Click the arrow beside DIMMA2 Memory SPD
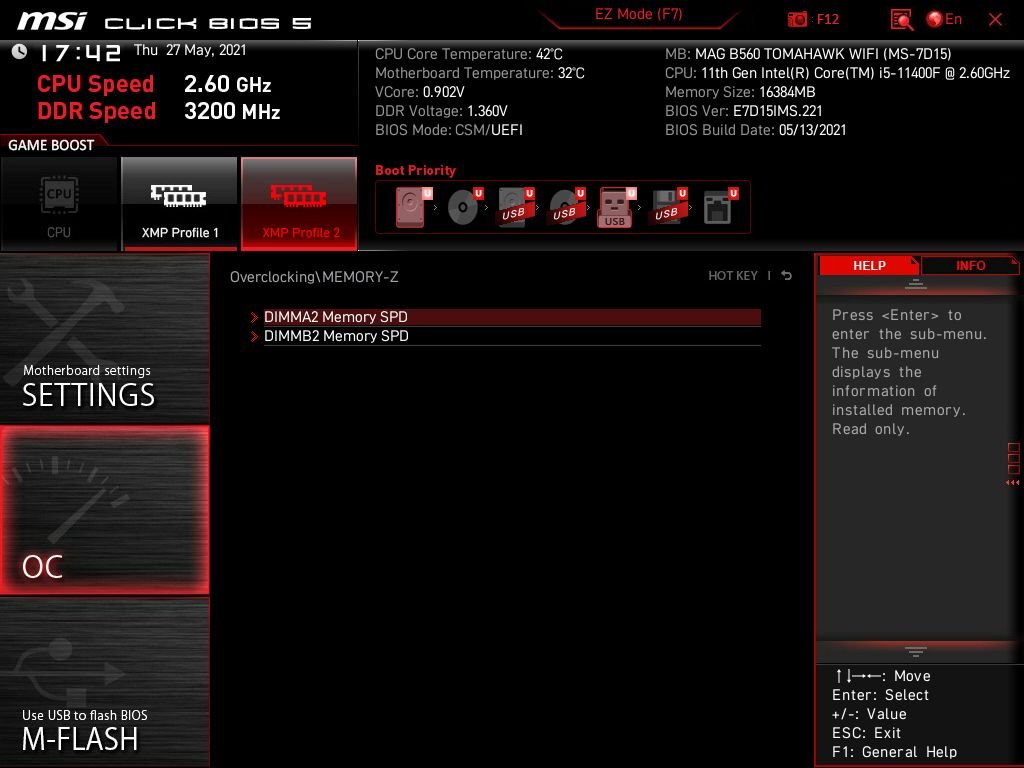1024x768 pixels. tap(254, 317)
